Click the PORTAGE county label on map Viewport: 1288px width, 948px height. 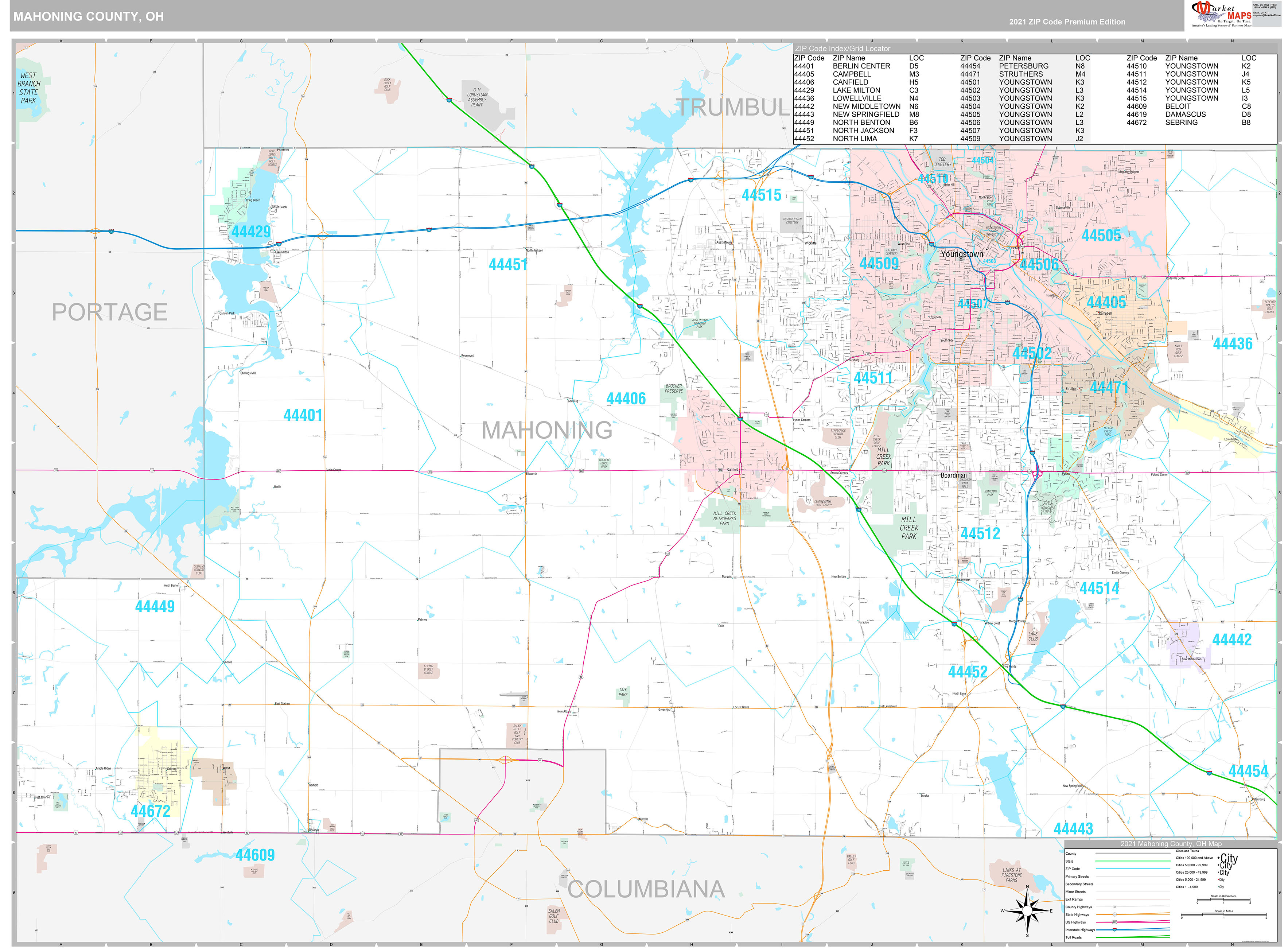[110, 312]
